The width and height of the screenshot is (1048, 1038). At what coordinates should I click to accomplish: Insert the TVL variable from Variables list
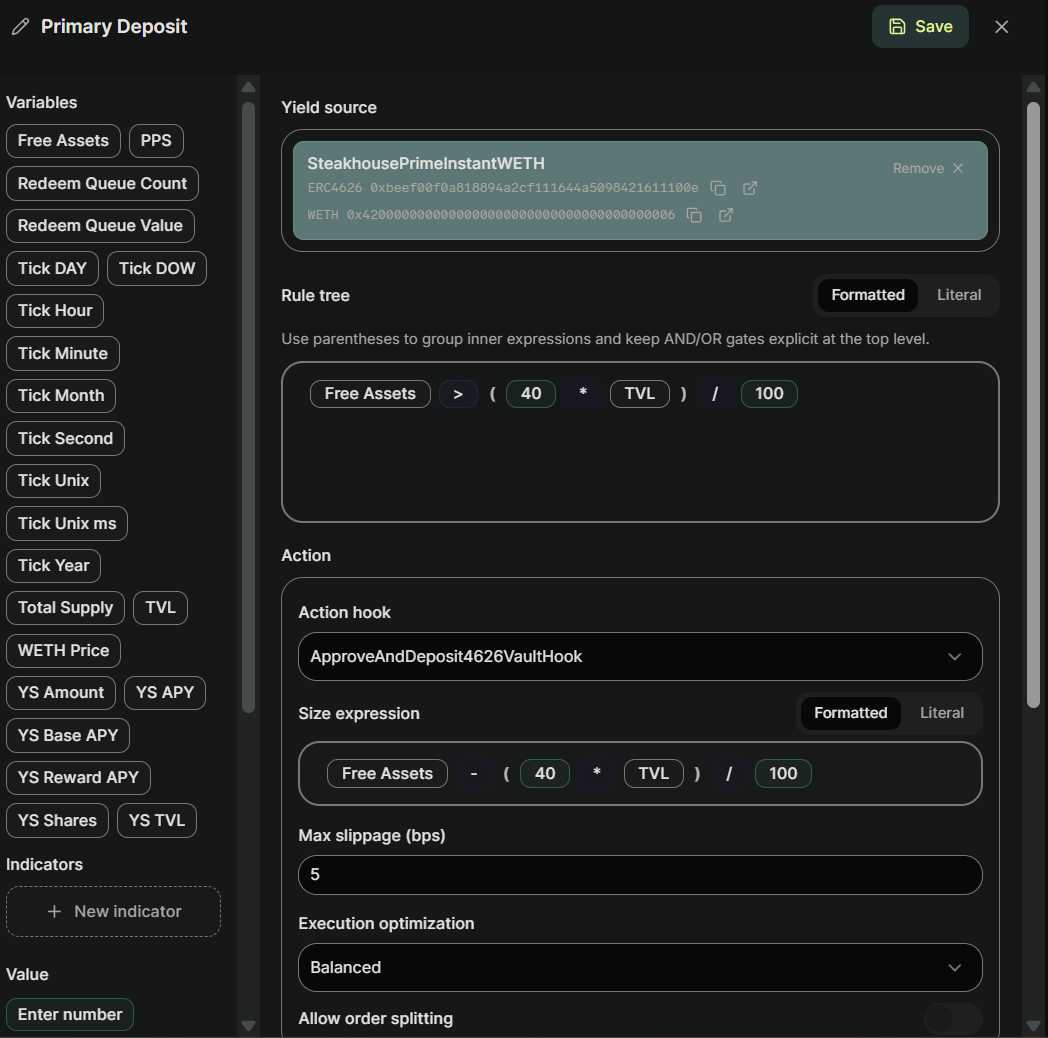click(x=160, y=608)
